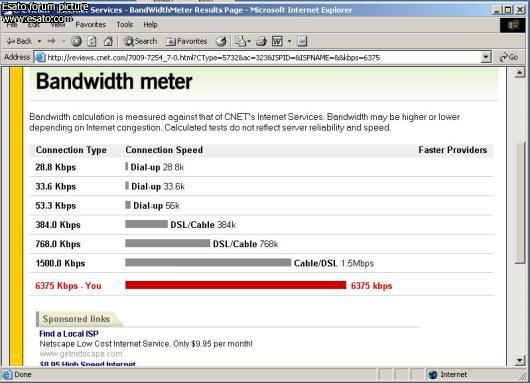Screen dimensions: 530x383
Task: Click the Internet zone globe icon
Action: click(433, 374)
